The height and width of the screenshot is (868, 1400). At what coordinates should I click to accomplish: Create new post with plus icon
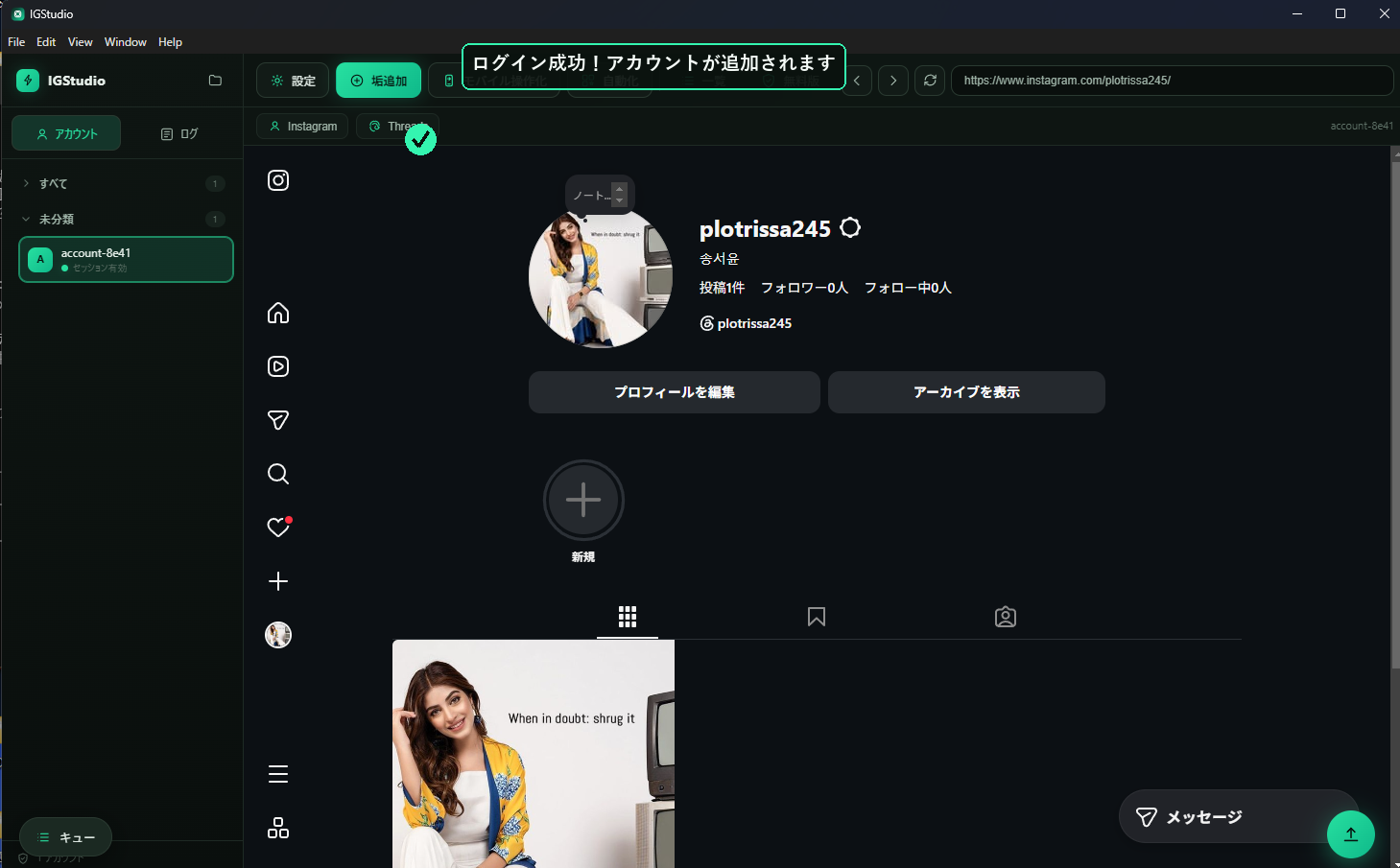point(278,581)
